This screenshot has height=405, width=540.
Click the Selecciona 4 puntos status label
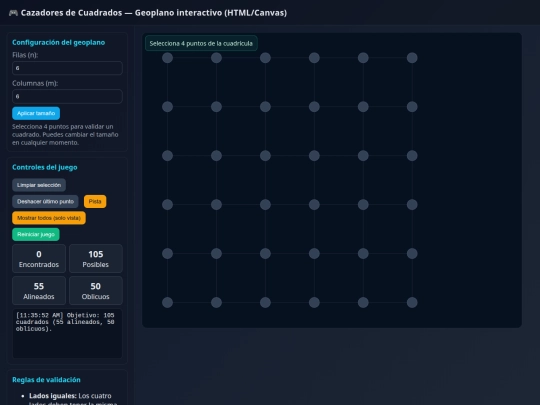201,43
